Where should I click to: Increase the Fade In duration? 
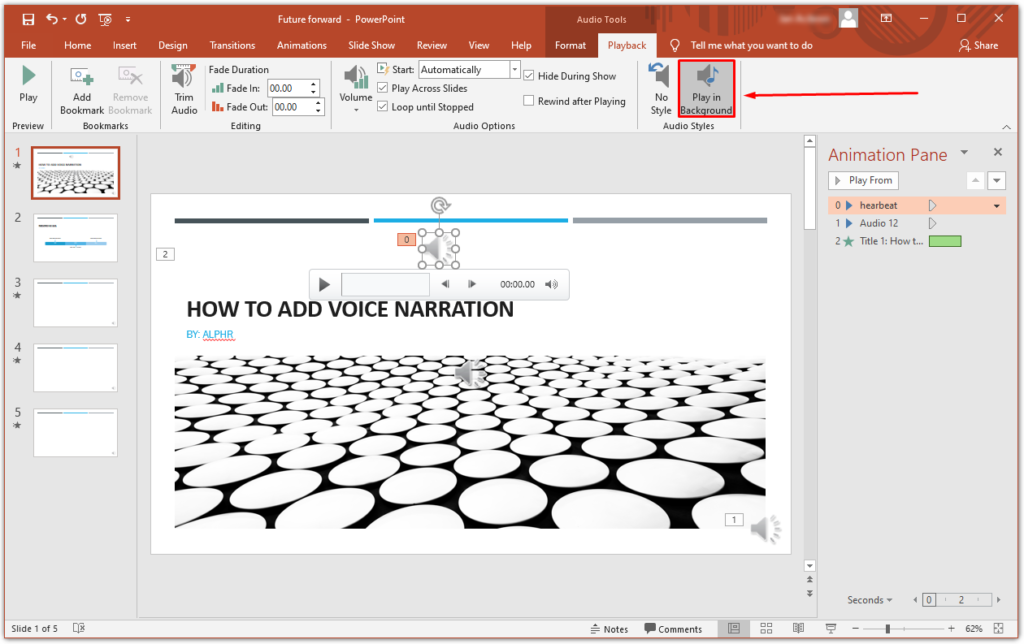click(x=314, y=84)
